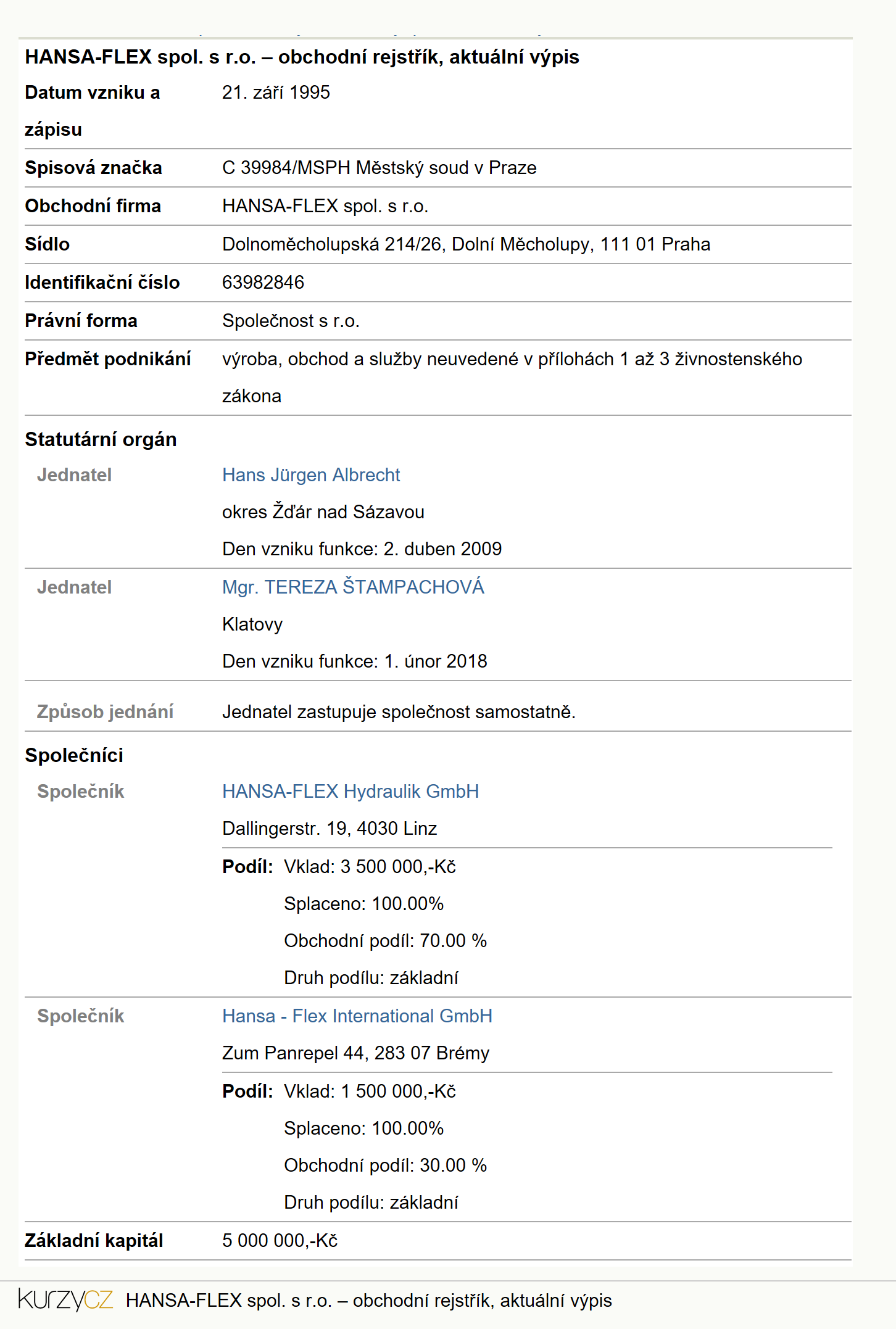Click the main page heading at top

tap(302, 57)
